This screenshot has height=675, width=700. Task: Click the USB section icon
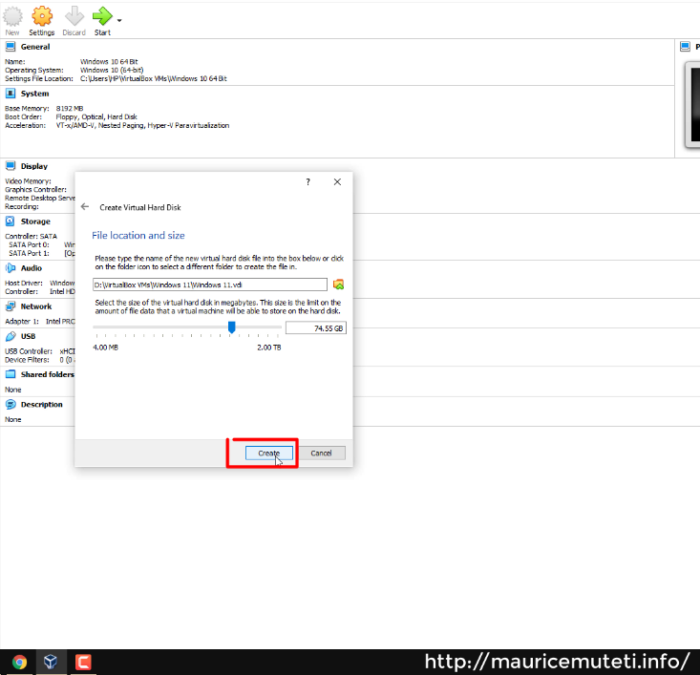(x=10, y=336)
